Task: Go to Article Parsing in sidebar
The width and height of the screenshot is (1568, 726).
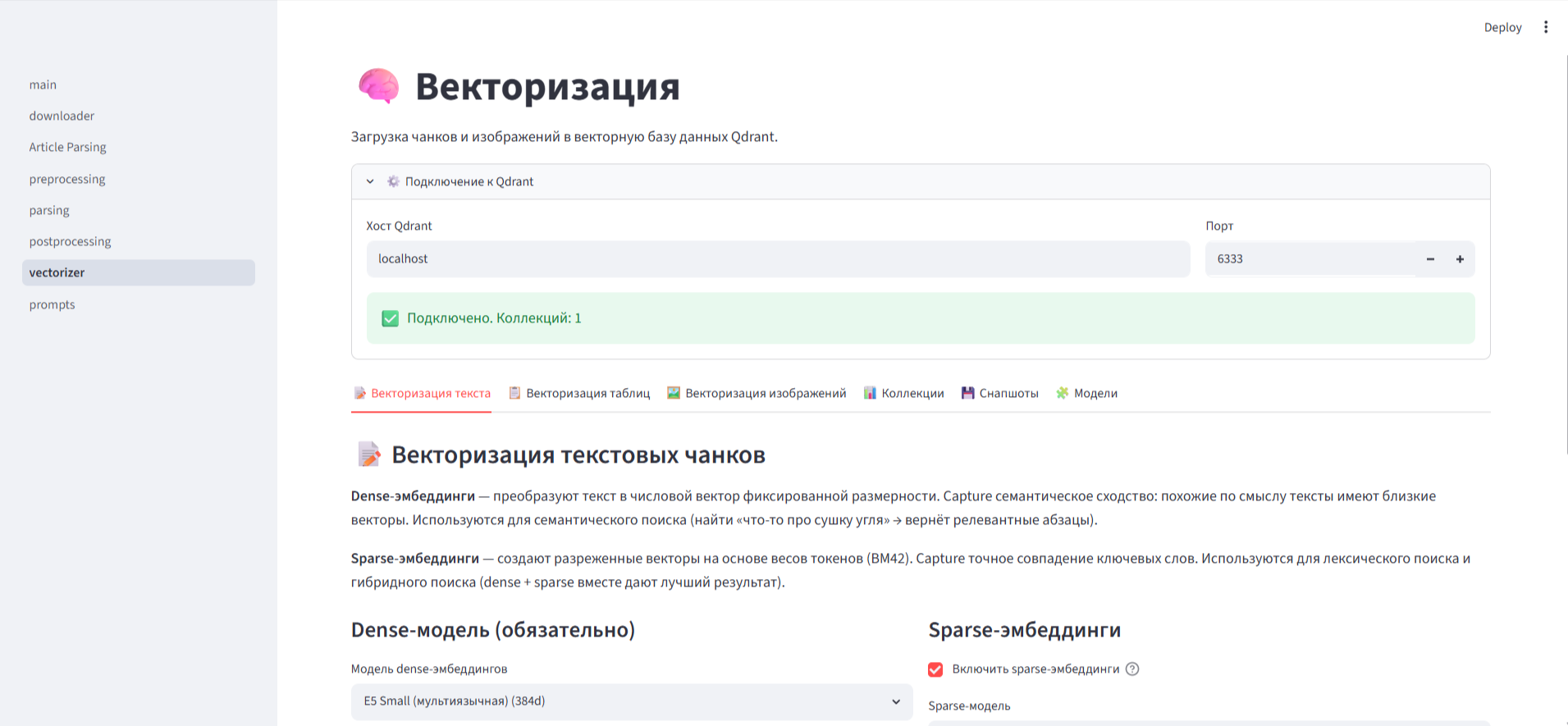Action: [139, 147]
